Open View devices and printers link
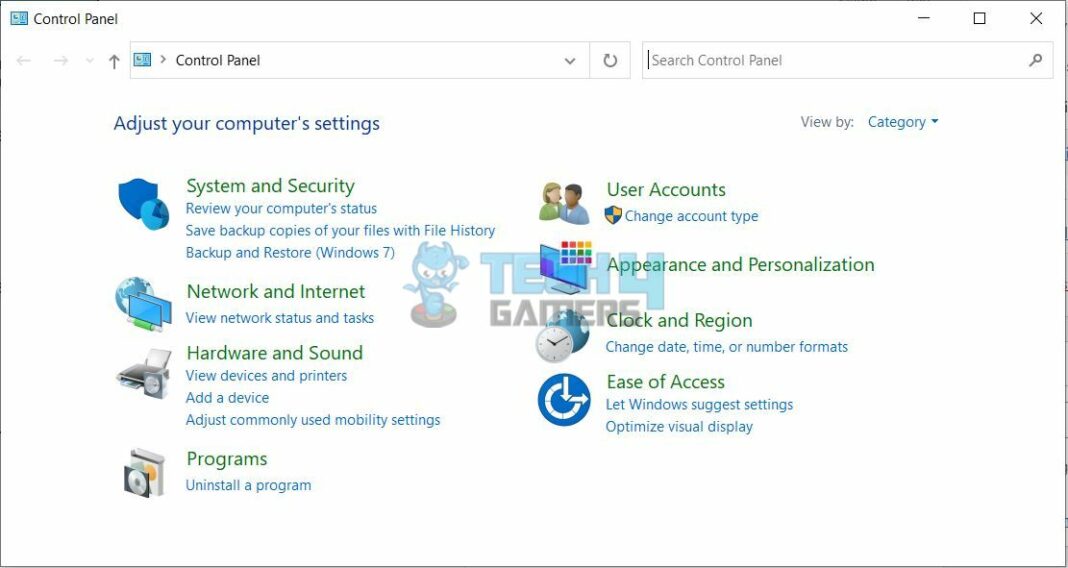The image size is (1068, 568). (266, 376)
